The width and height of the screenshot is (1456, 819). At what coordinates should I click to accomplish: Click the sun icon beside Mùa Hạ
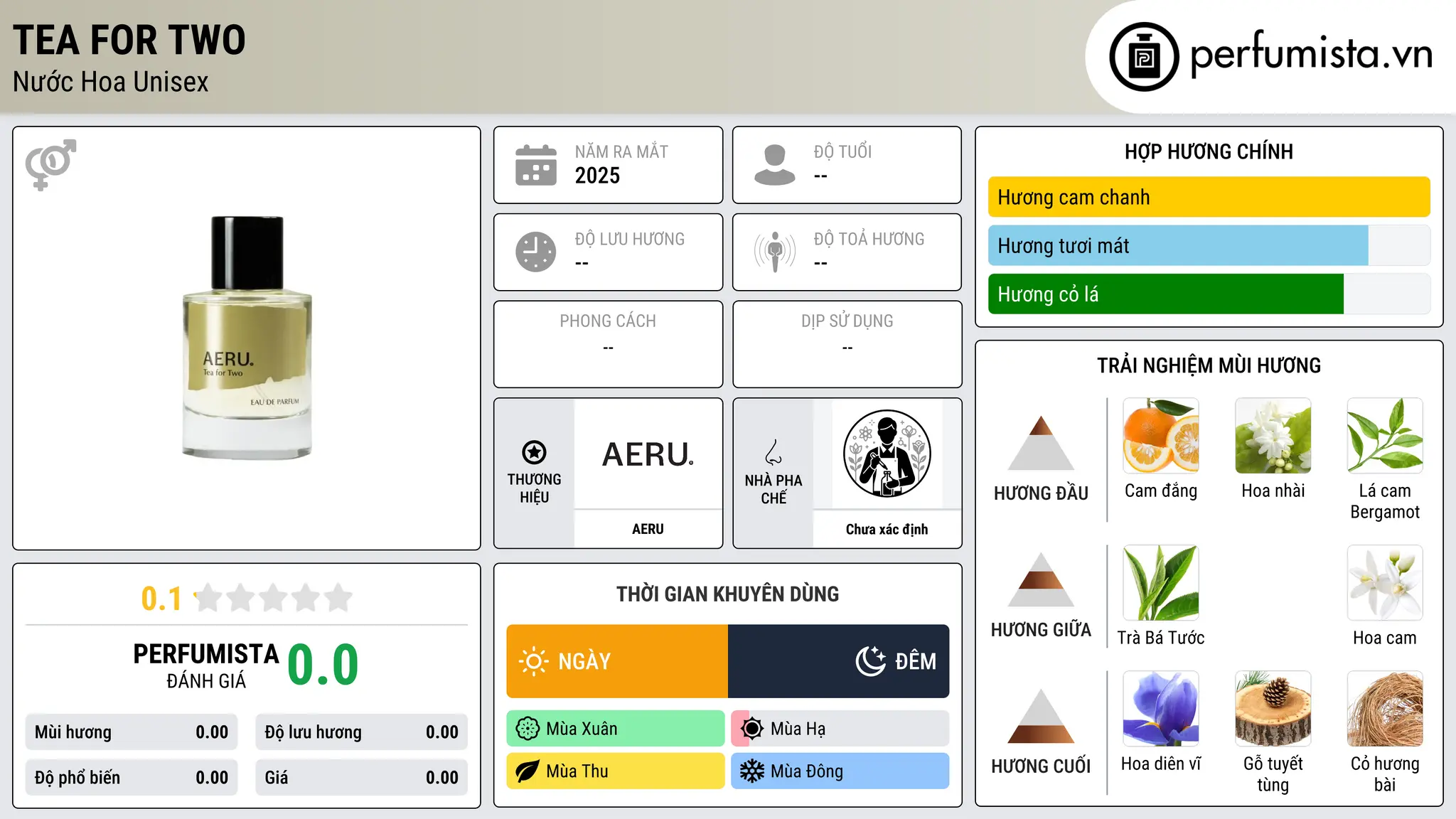coord(752,729)
